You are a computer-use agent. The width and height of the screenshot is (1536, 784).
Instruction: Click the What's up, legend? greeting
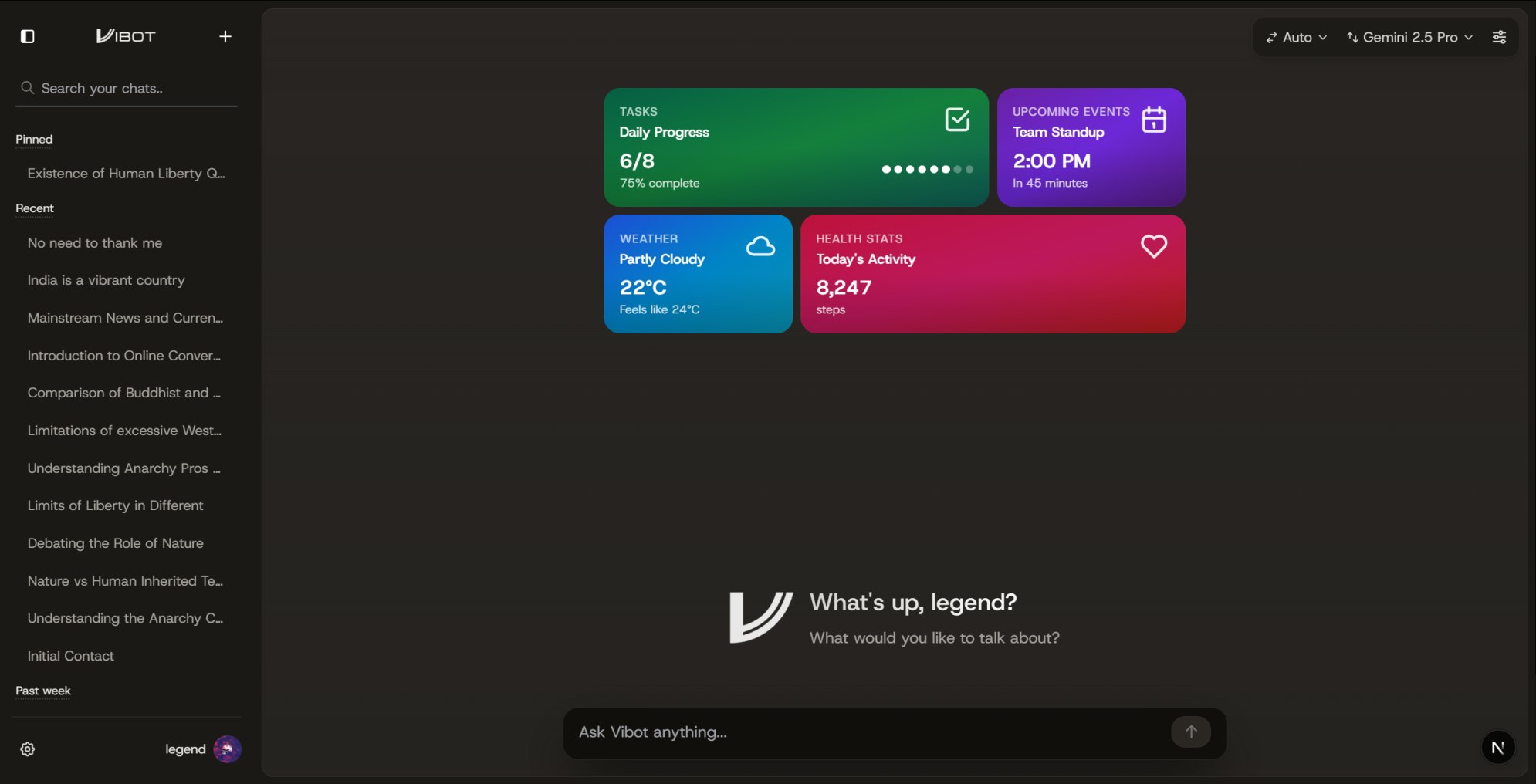(x=913, y=602)
